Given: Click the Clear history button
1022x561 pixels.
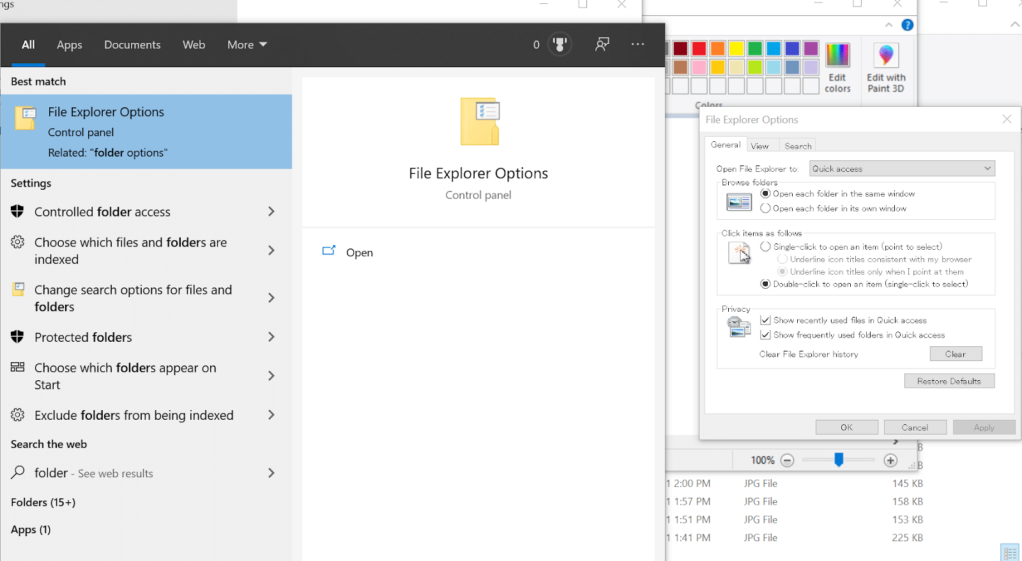Looking at the screenshot, I should [955, 354].
